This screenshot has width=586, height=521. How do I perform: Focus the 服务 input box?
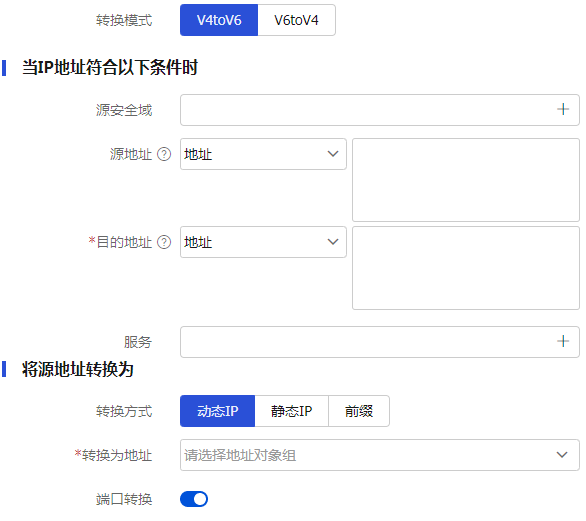[x=380, y=342]
